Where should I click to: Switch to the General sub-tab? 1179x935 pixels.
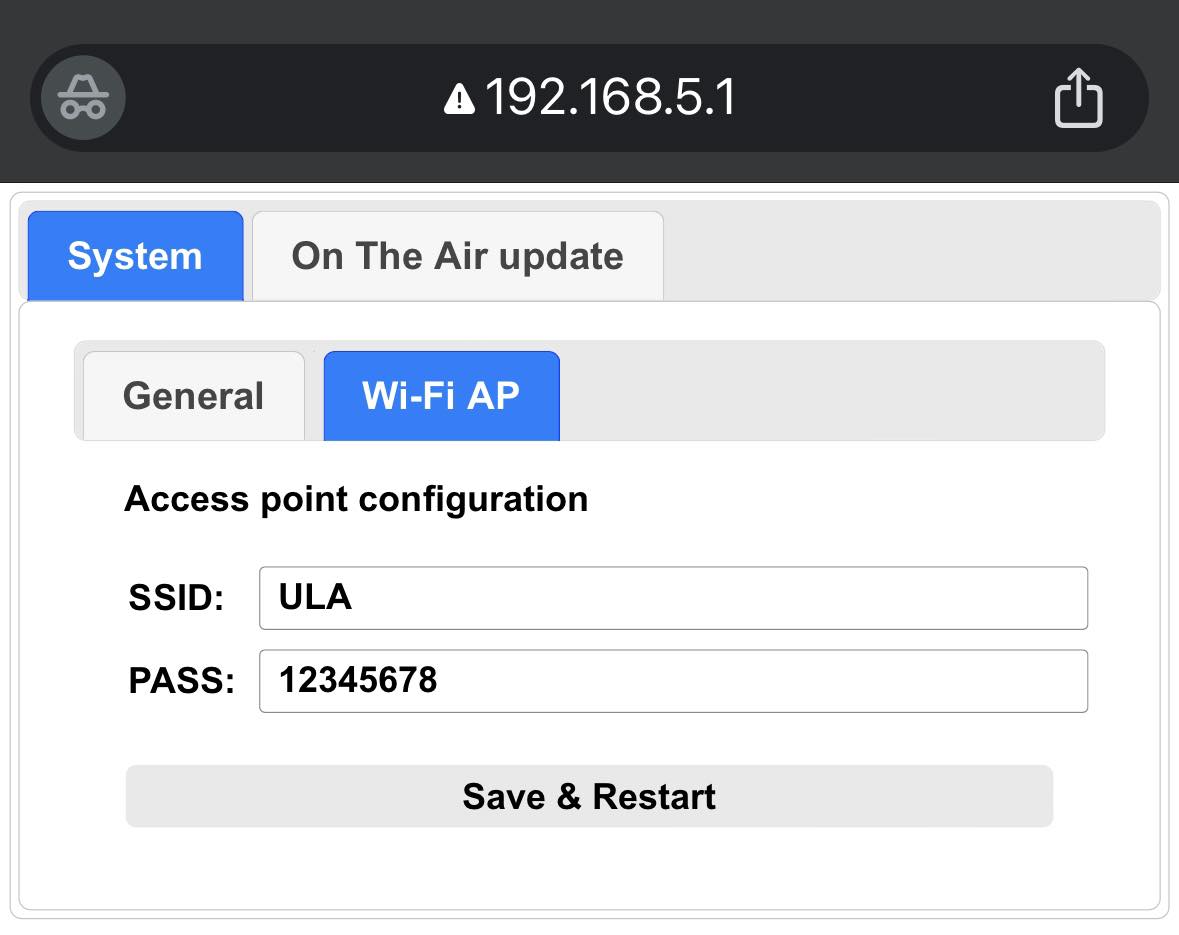tap(193, 396)
